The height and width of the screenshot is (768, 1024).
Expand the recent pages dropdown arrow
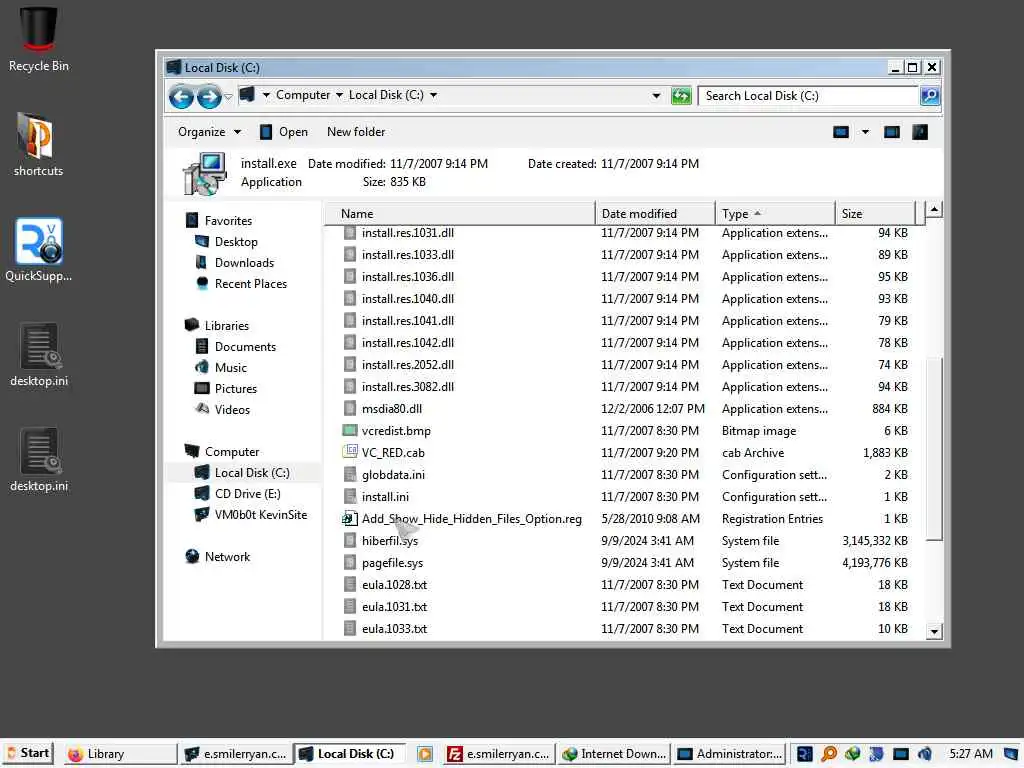228,97
